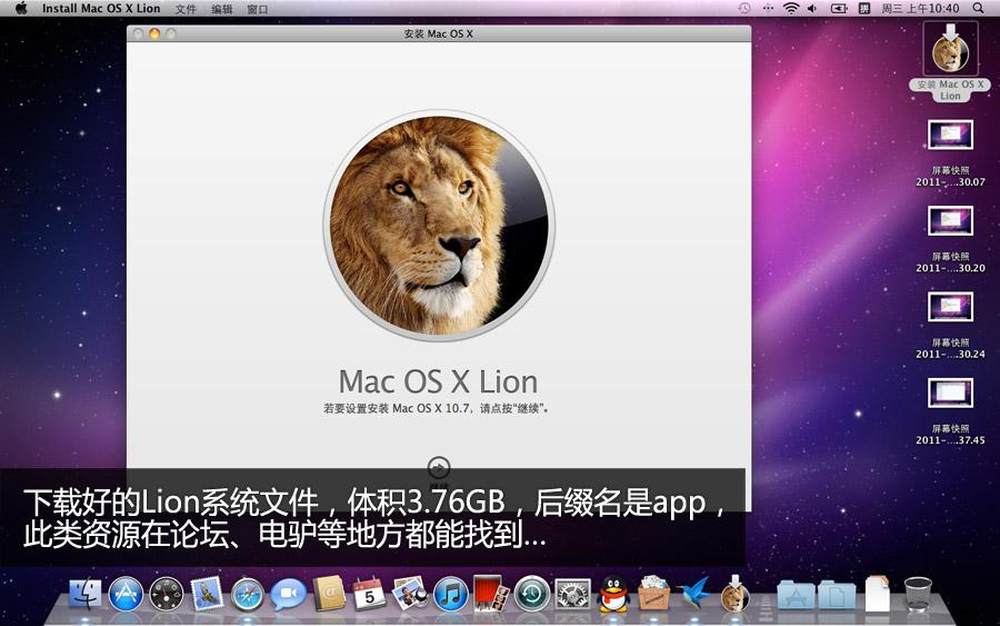Launch the App Store from the Dock
Viewport: 1000px width, 626px height.
[x=126, y=595]
